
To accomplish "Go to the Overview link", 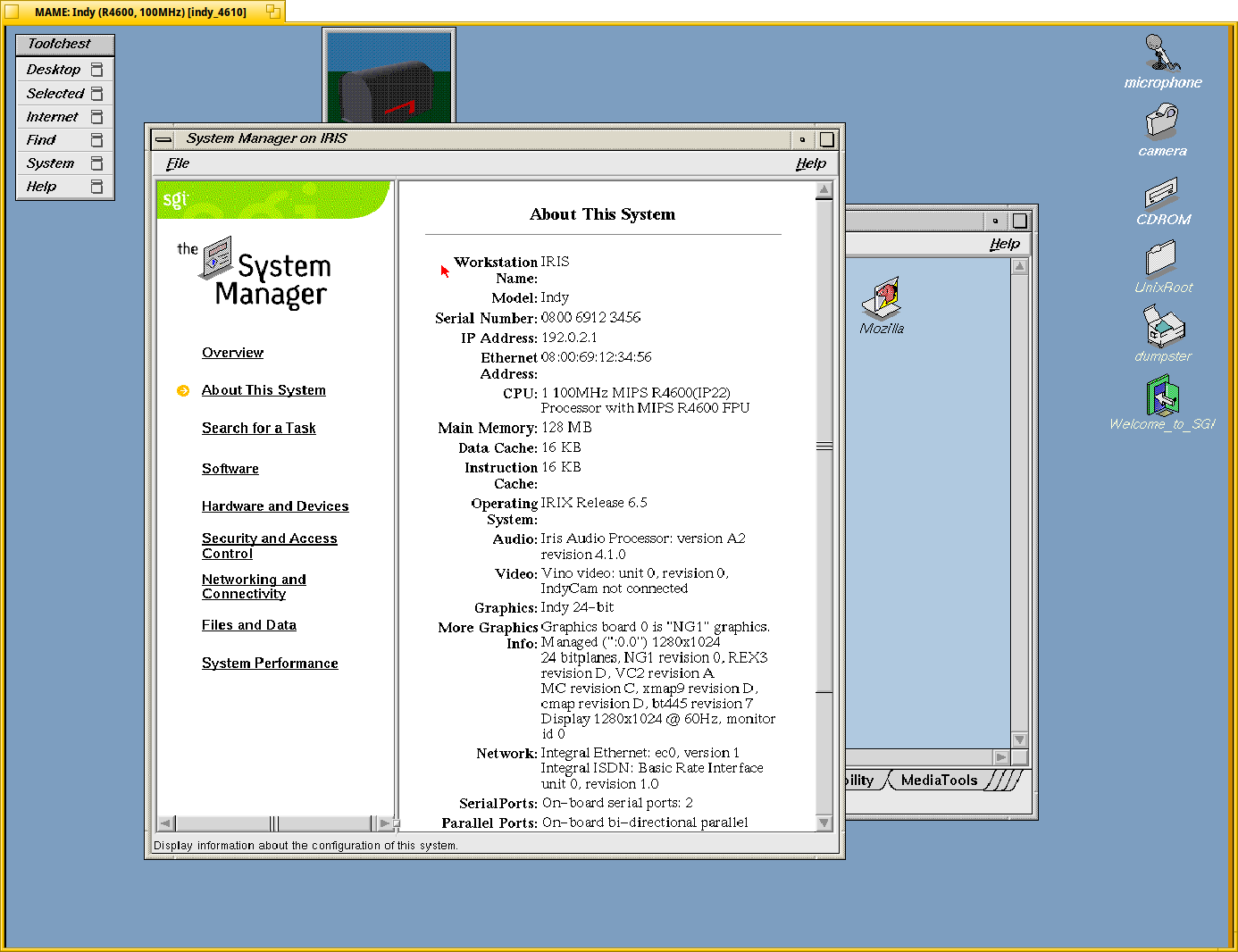I will click(232, 353).
